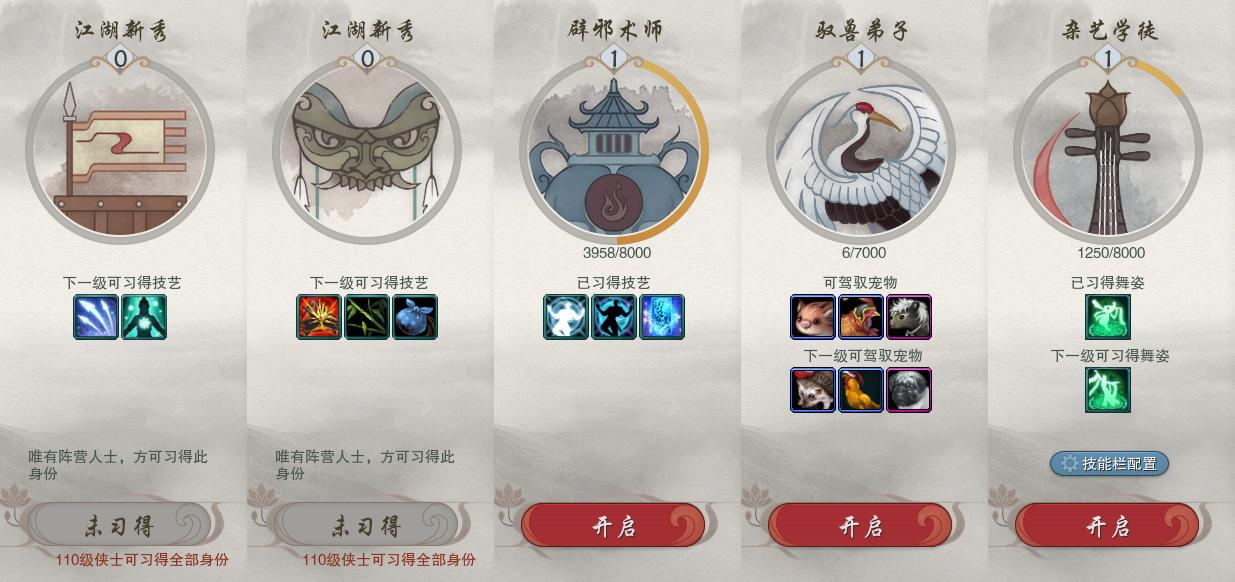
Task: Click the red flaming flower skill icon
Action: pyautogui.click(x=319, y=316)
